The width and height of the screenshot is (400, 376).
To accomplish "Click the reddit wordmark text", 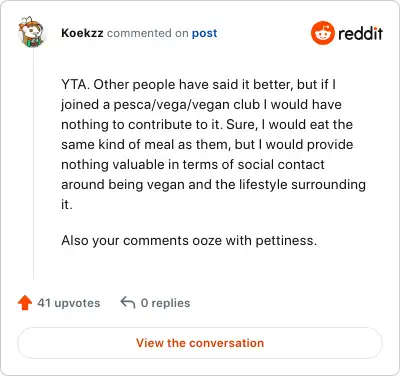I will pyautogui.click(x=360, y=33).
